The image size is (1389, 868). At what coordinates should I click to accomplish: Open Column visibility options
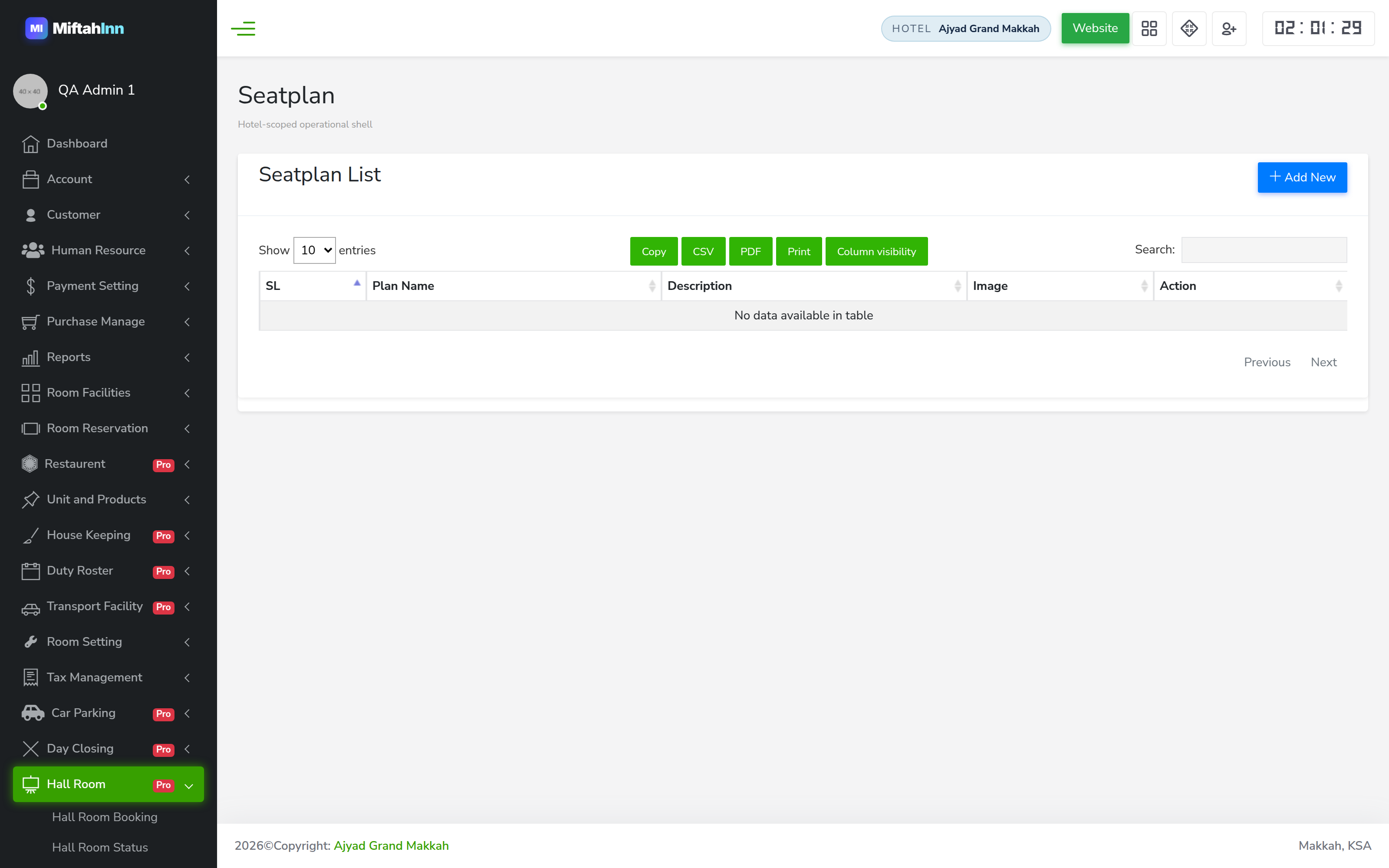[x=876, y=251]
